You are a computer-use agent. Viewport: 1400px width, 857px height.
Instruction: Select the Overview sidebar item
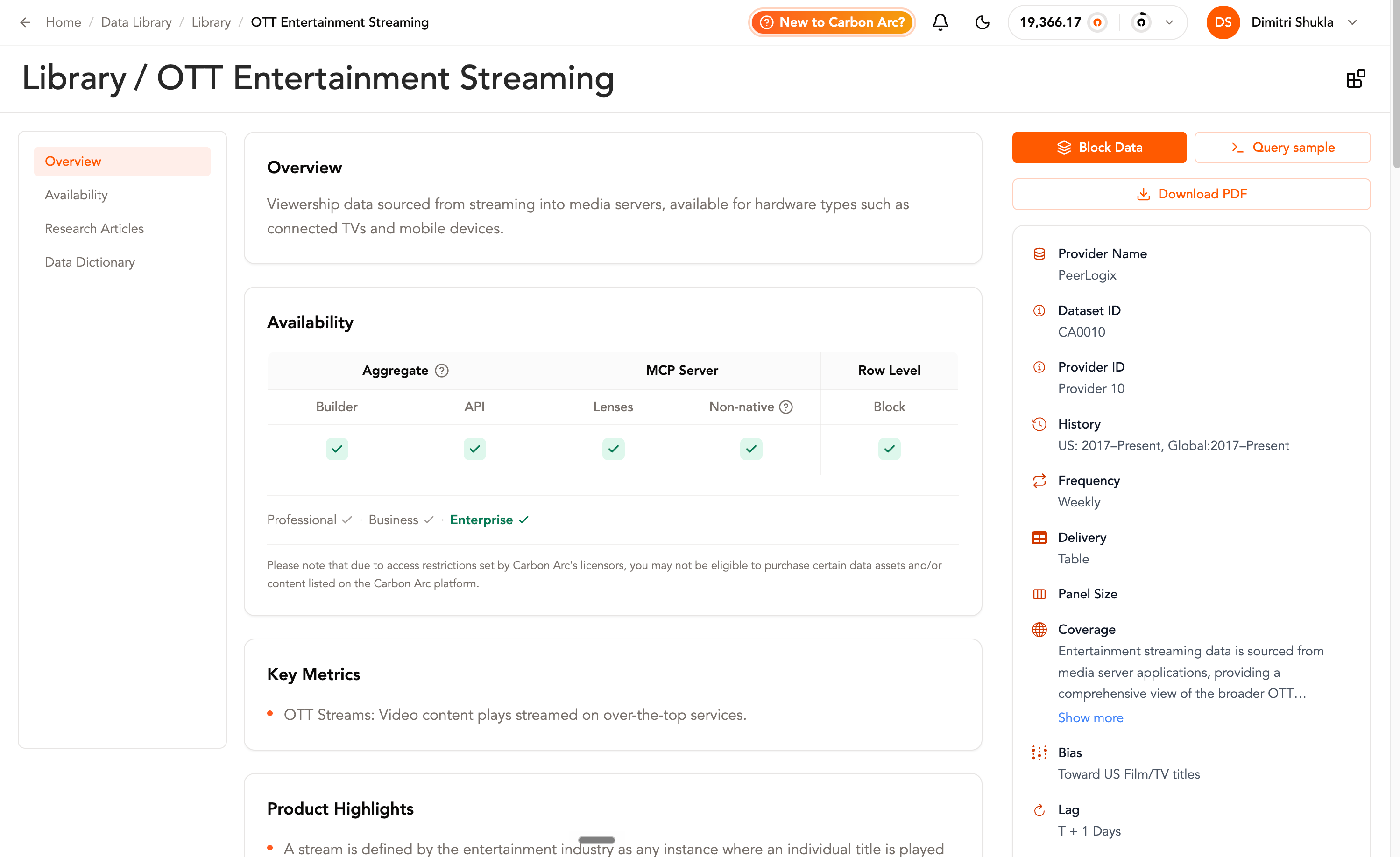click(122, 162)
